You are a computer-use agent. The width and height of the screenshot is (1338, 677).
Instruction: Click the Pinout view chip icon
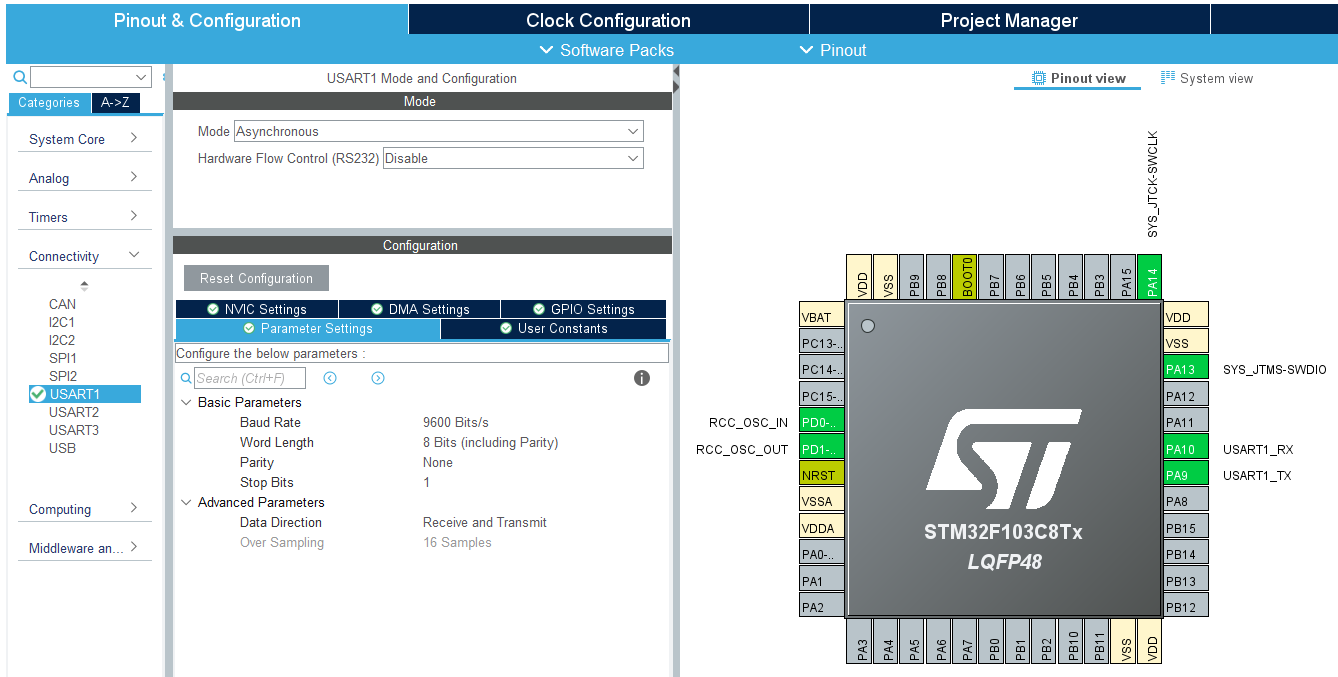click(1039, 78)
